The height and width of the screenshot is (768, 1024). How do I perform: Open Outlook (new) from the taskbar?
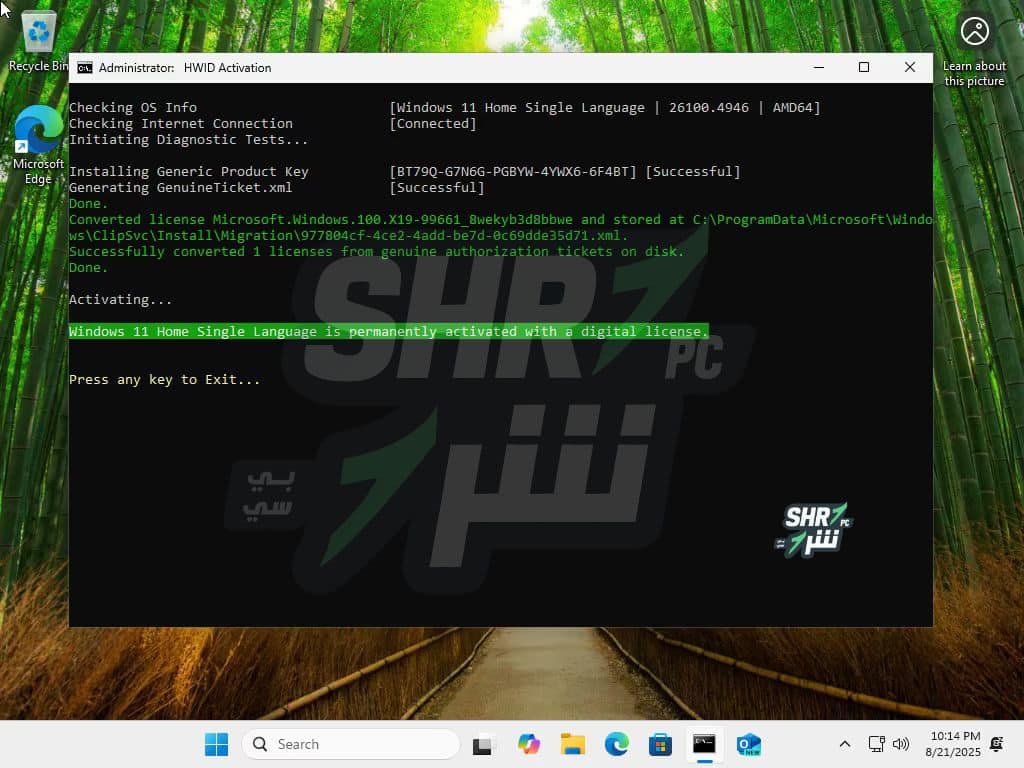(x=748, y=744)
